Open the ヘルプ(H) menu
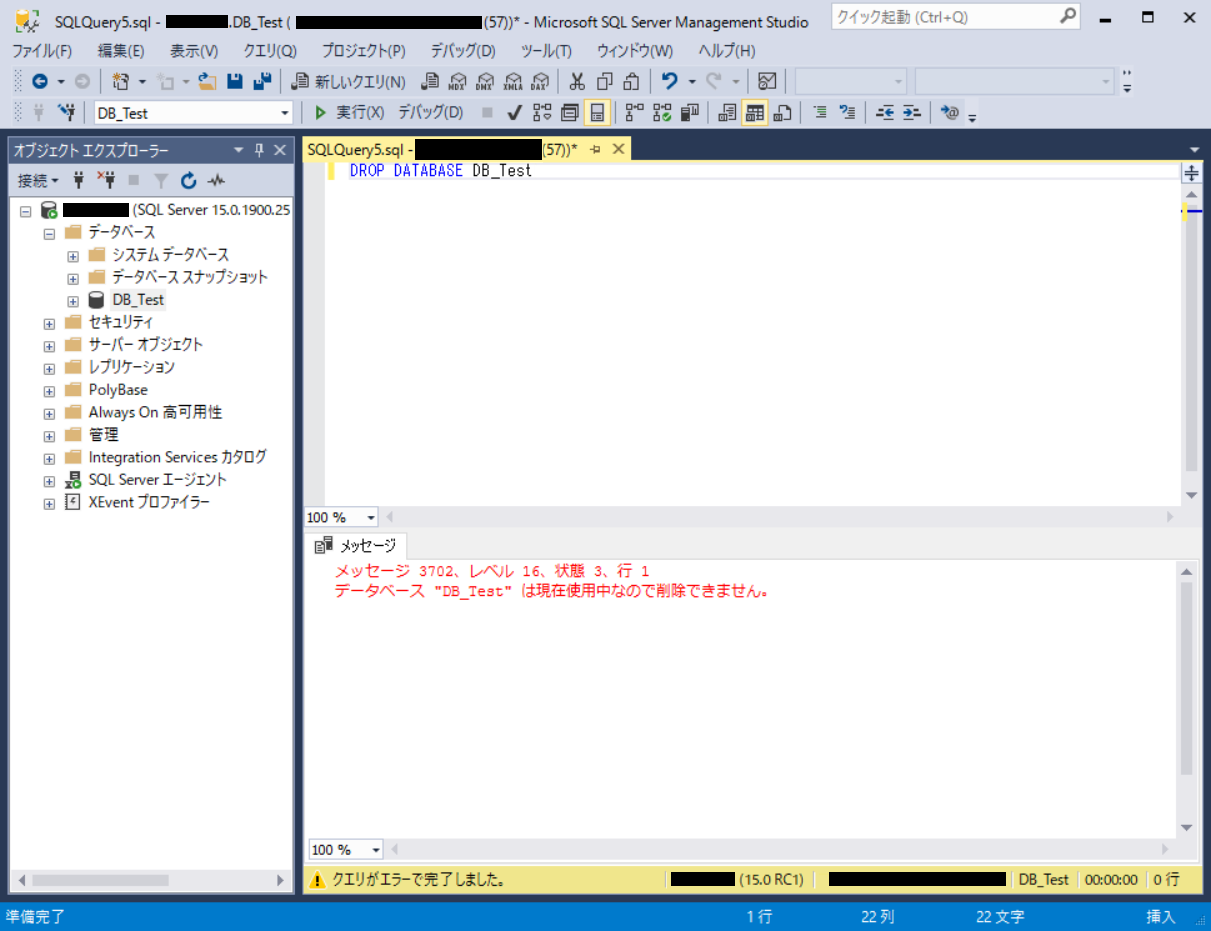Screen dimensions: 1211x931 click(727, 51)
